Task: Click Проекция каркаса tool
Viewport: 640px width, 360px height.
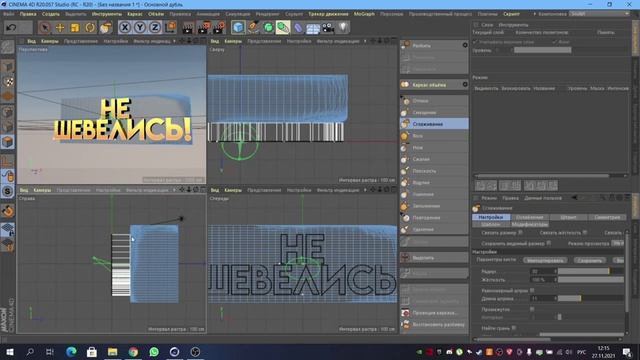Action: [434, 313]
